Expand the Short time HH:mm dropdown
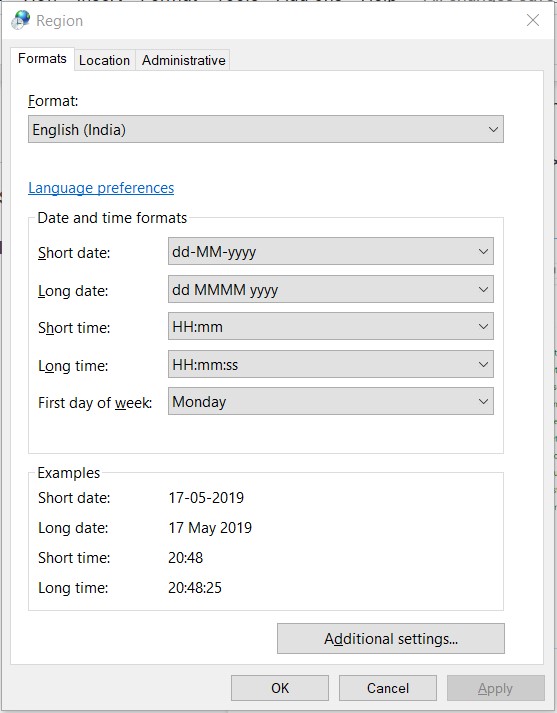557x713 pixels. pyautogui.click(x=331, y=326)
